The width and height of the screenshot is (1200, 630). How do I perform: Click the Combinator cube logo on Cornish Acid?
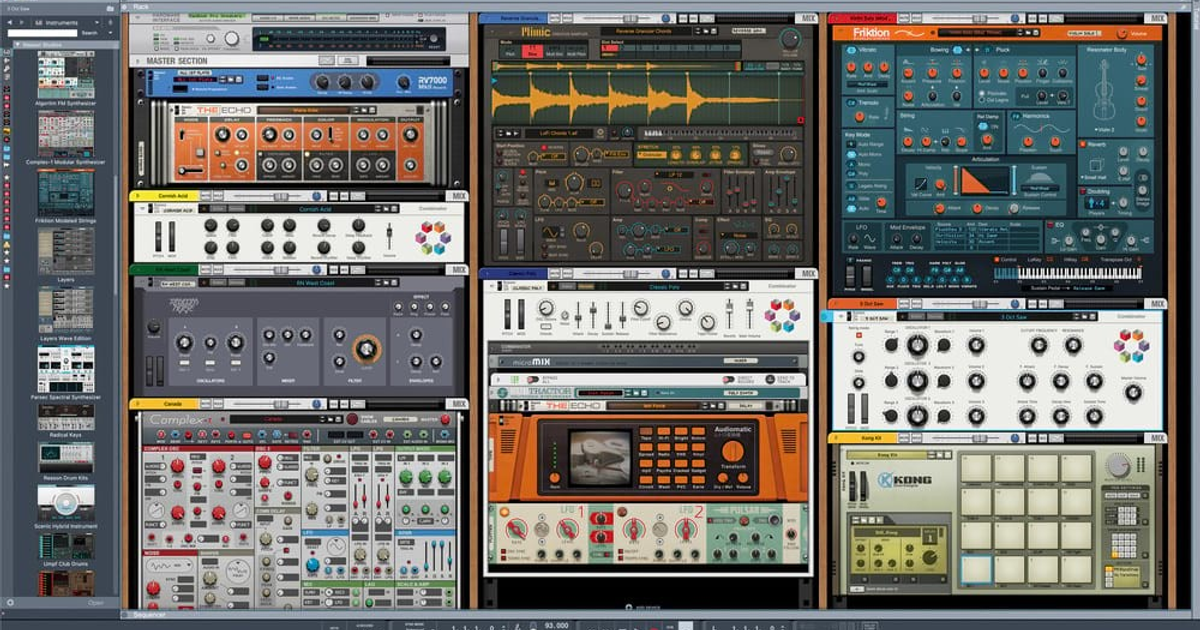click(x=434, y=236)
